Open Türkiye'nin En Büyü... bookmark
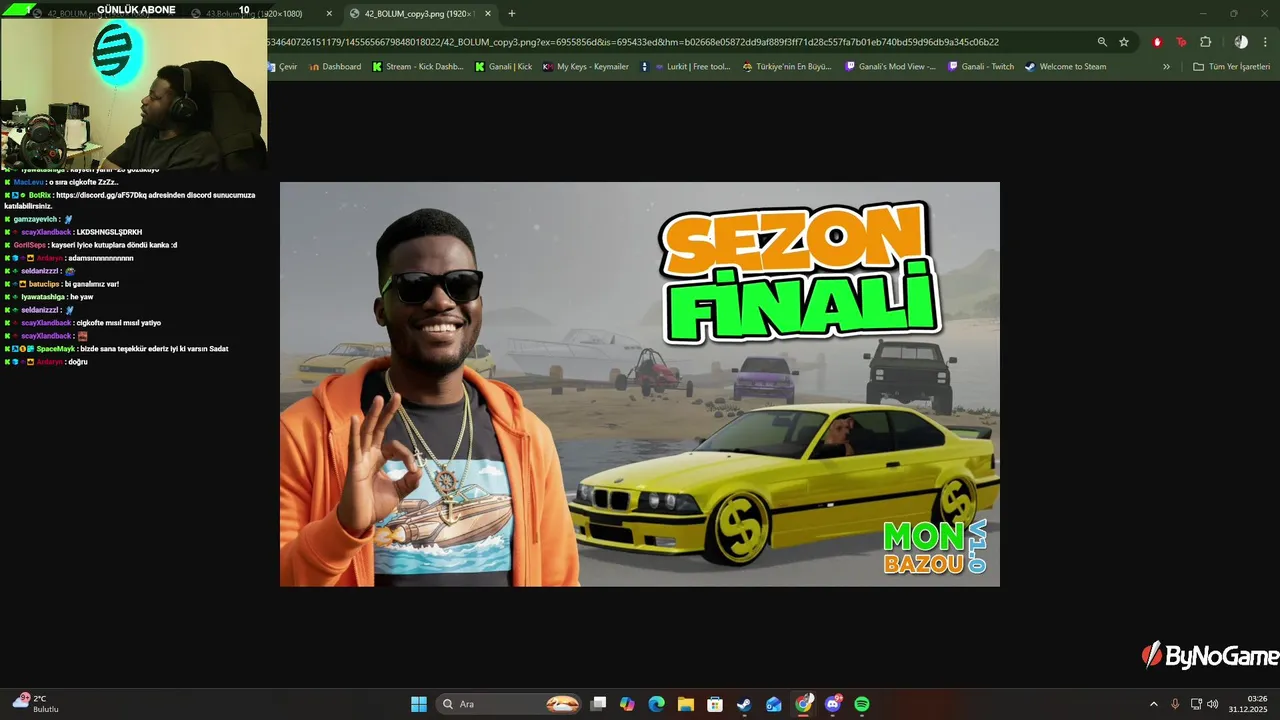 point(787,67)
